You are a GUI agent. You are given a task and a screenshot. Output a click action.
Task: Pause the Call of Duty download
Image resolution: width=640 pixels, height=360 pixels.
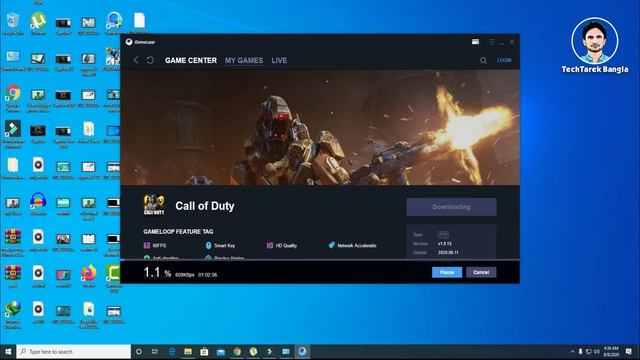click(447, 272)
